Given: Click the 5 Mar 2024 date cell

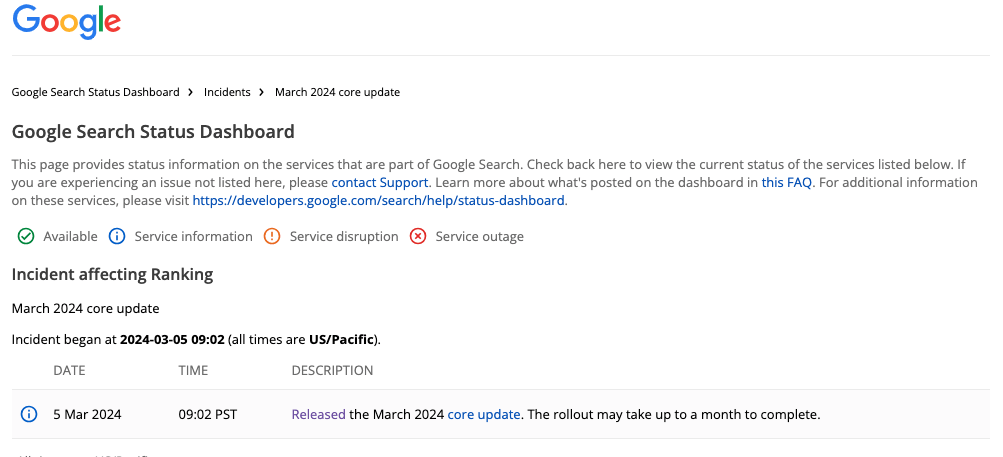Looking at the screenshot, I should (x=87, y=414).
